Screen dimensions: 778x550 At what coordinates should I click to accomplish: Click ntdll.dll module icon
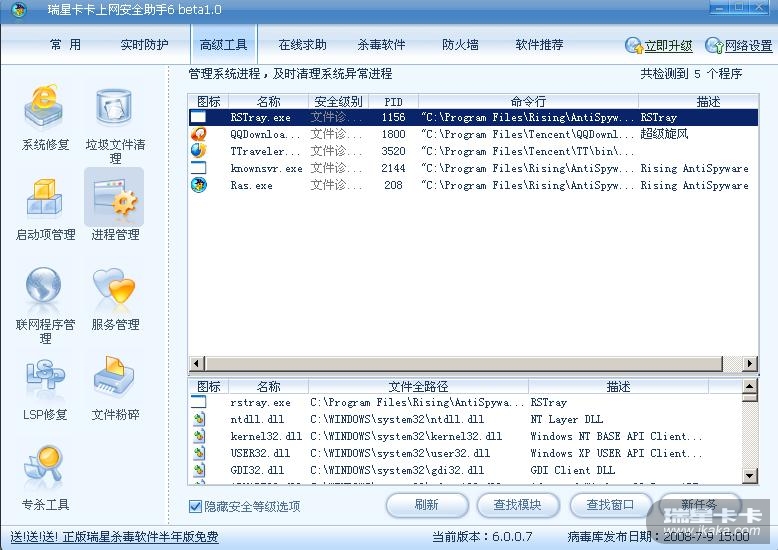[x=198, y=419]
